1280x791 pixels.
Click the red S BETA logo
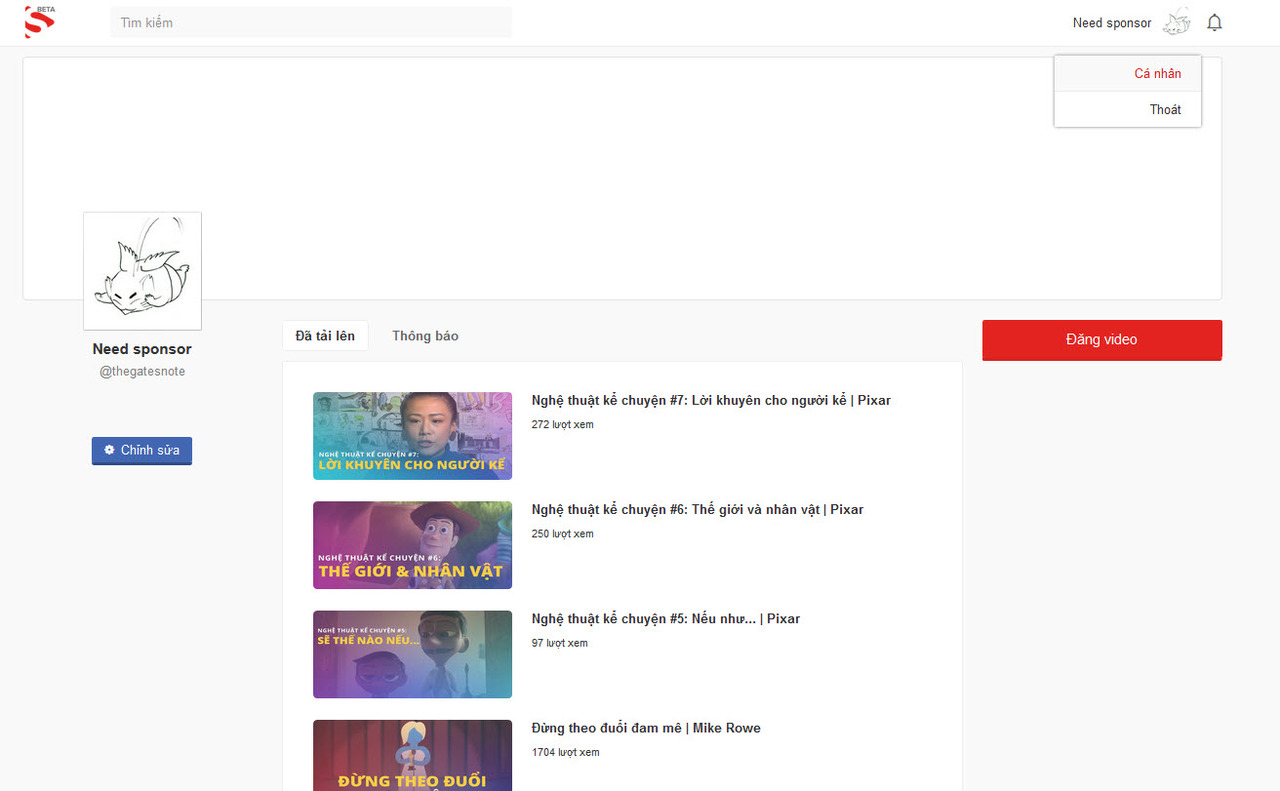(x=40, y=22)
